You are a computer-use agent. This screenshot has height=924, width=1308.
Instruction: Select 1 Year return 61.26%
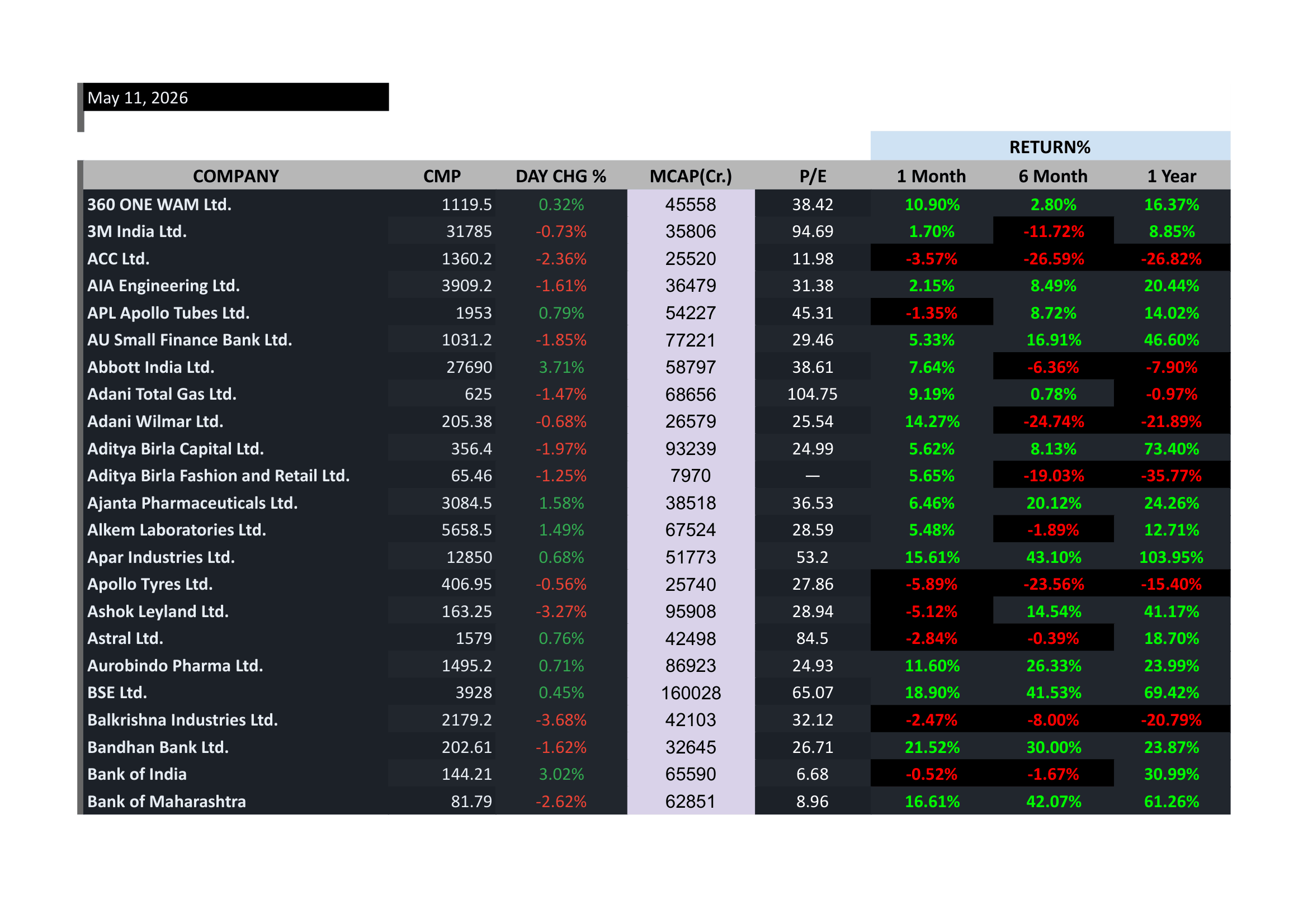1172,802
